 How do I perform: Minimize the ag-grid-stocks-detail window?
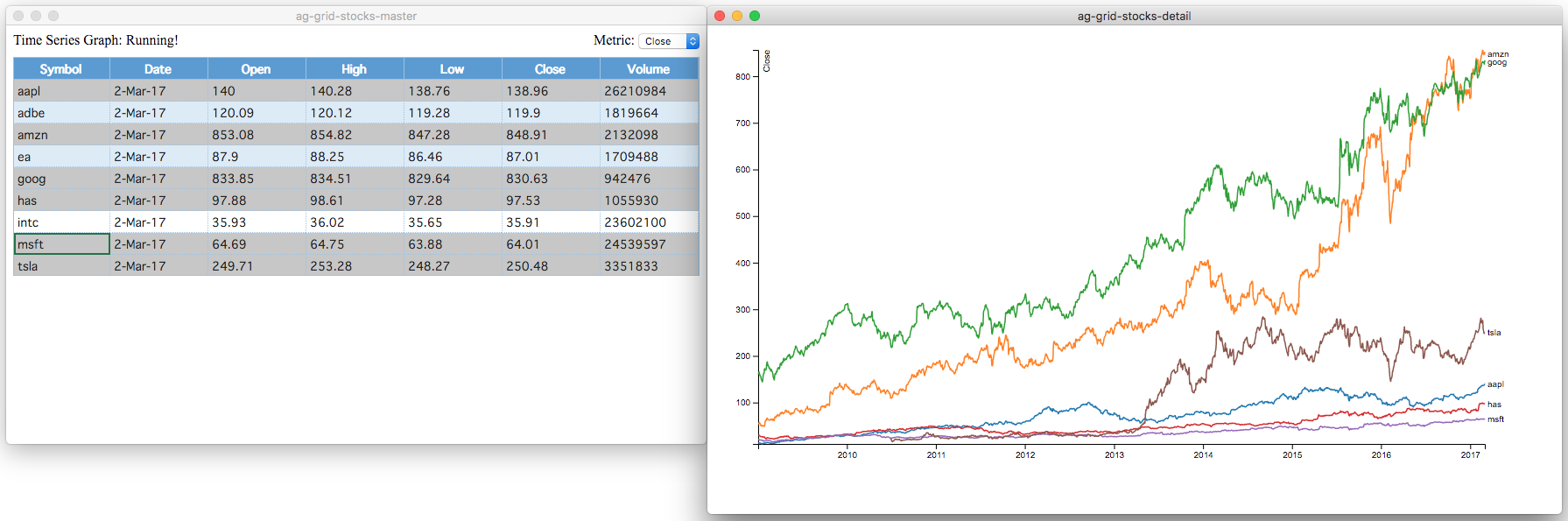pos(737,16)
